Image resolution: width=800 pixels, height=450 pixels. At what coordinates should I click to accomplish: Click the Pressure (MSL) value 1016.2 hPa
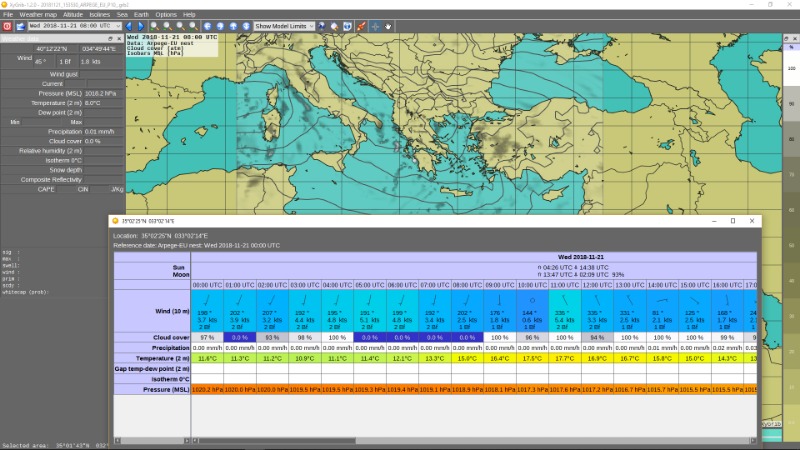click(101, 93)
